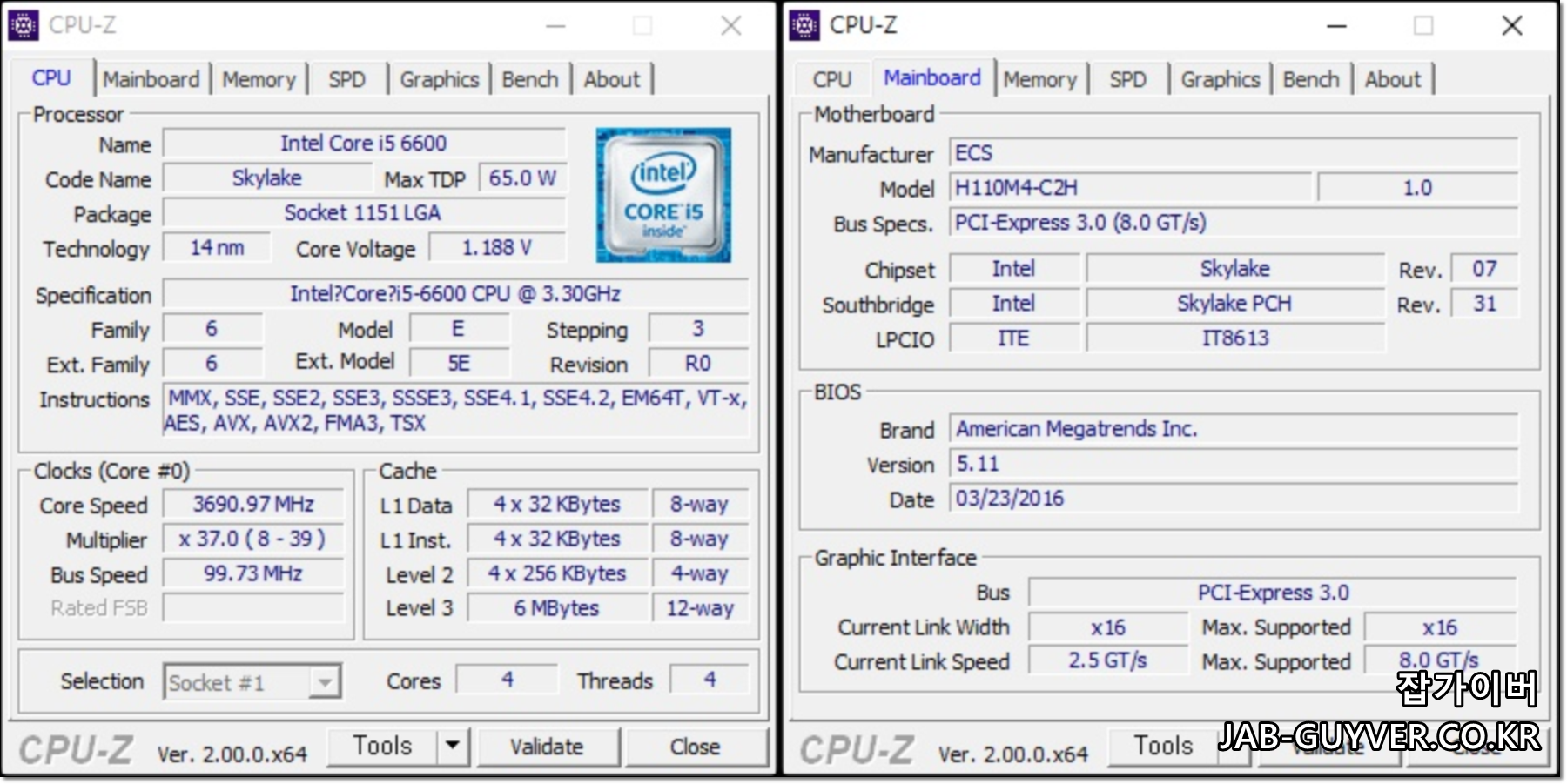The width and height of the screenshot is (1567, 784).
Task: Click Tools button in right CPU-Z window
Action: tap(1163, 746)
